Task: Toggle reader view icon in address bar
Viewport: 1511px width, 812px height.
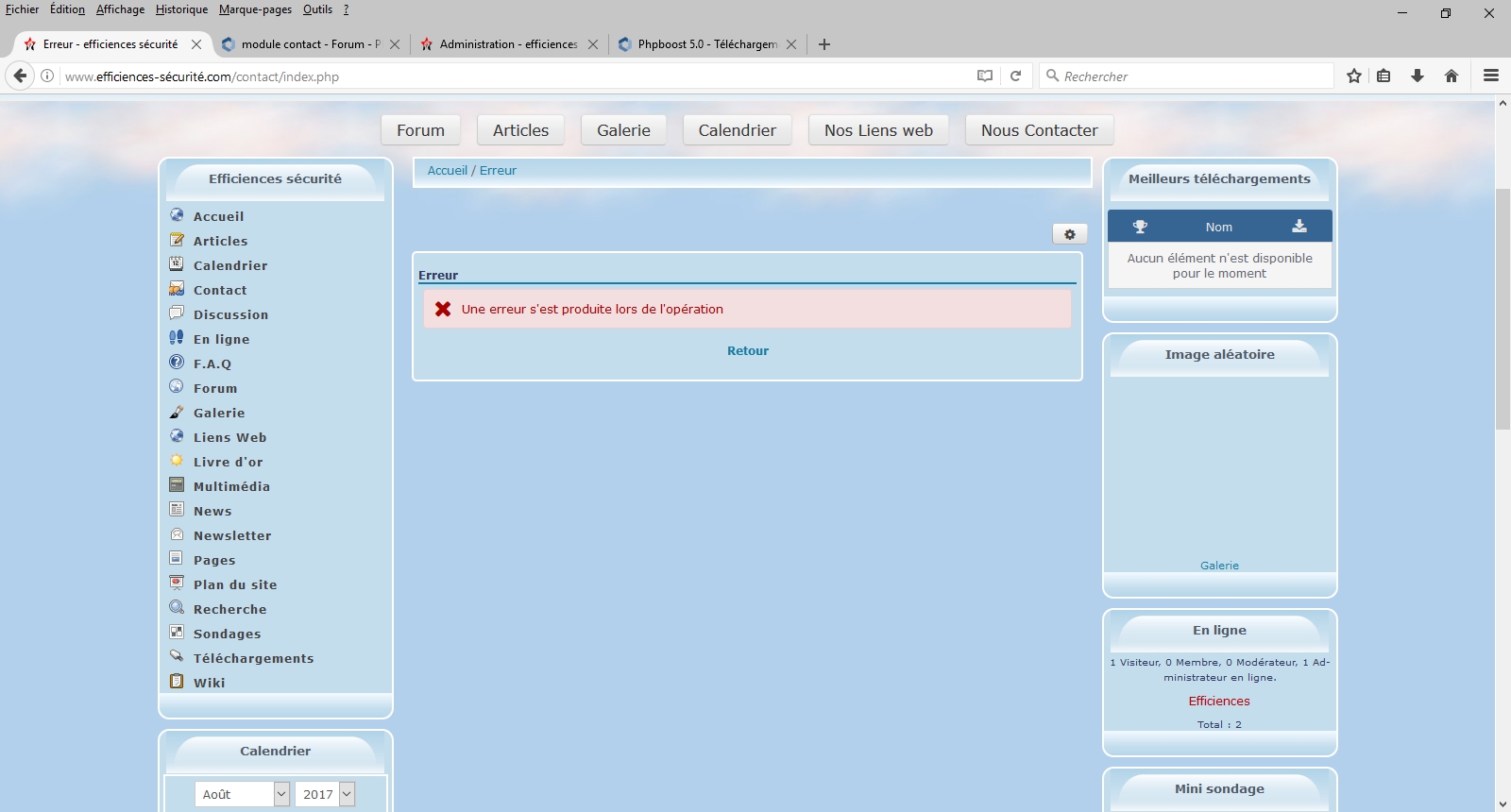Action: click(984, 76)
